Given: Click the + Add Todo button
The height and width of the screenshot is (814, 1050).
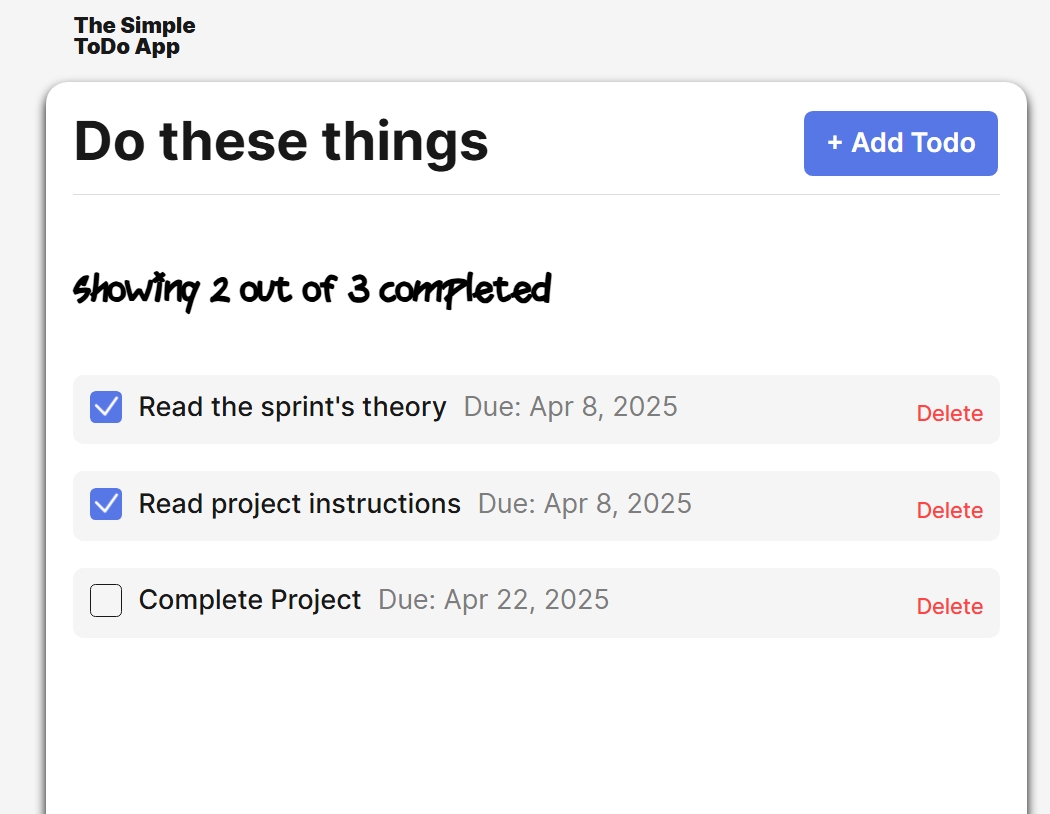Looking at the screenshot, I should pos(899,143).
